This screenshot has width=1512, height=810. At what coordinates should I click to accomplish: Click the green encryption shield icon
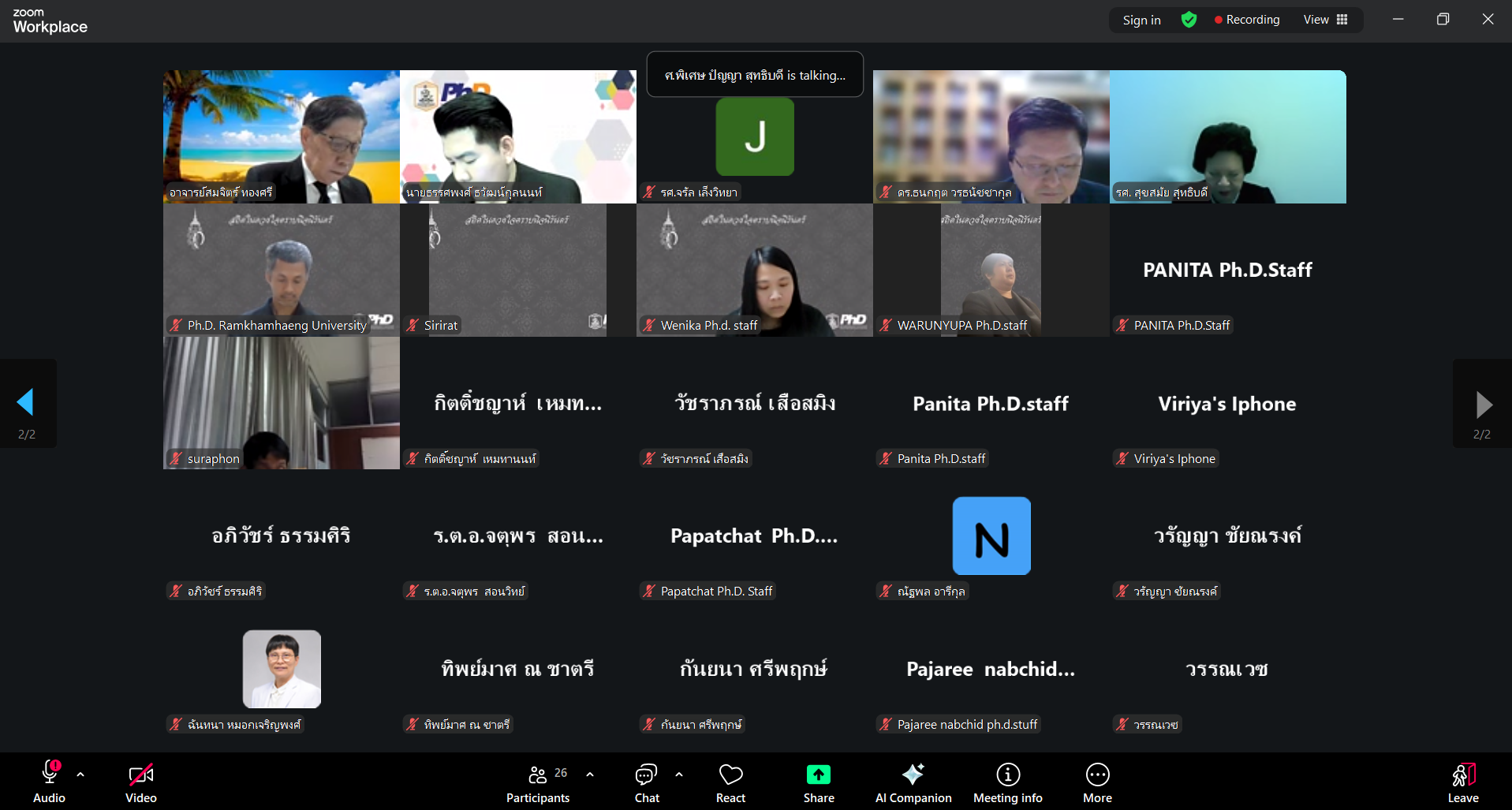pos(1189,20)
